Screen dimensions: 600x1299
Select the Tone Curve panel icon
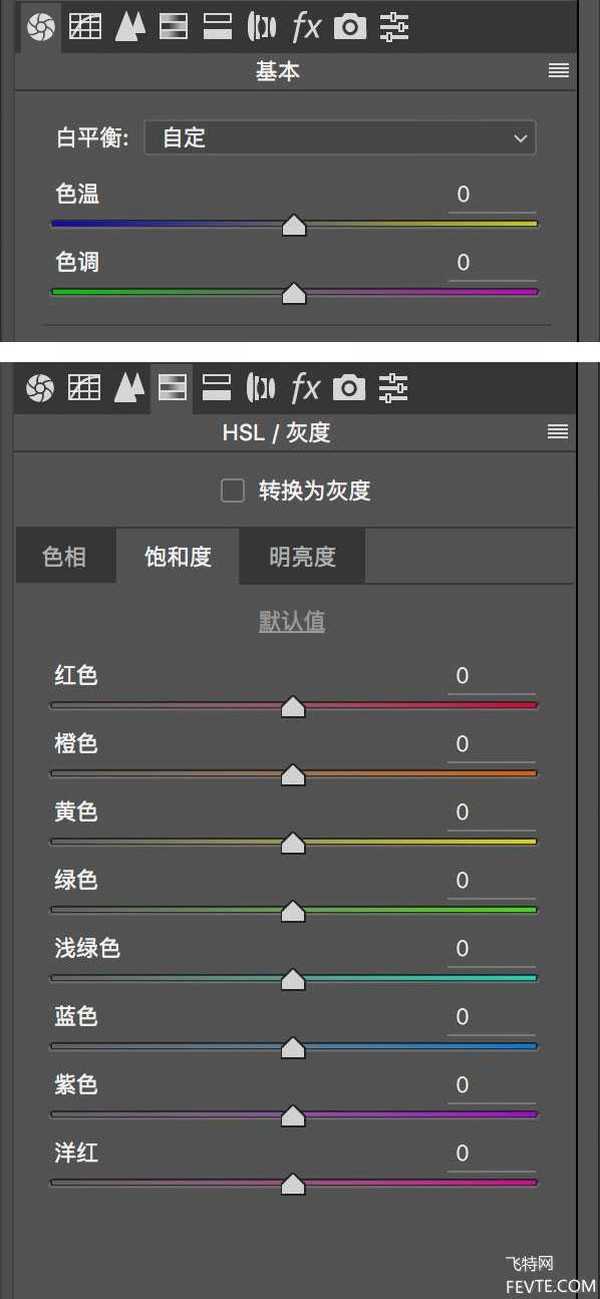tap(85, 26)
